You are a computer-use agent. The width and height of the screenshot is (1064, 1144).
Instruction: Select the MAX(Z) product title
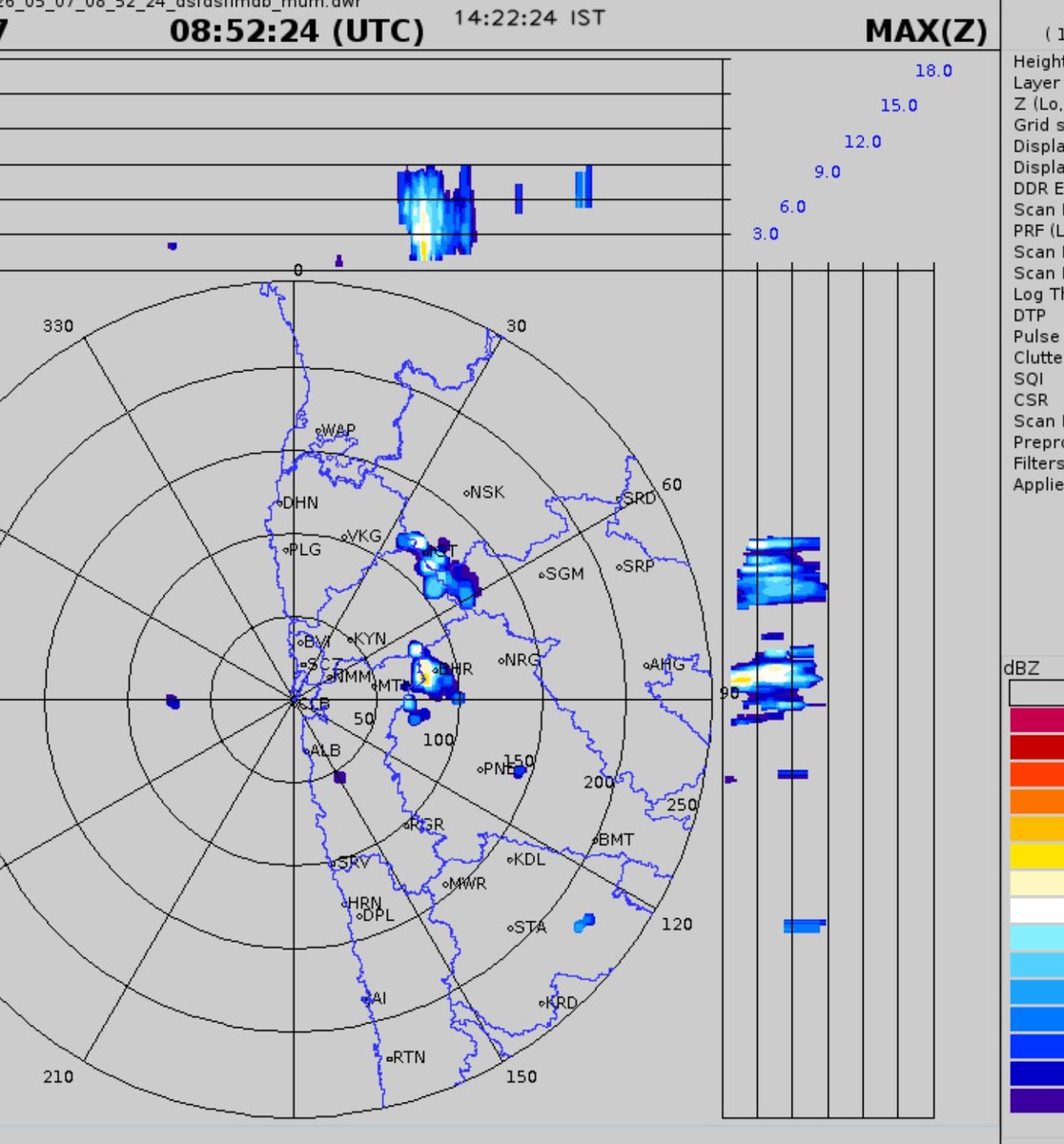click(926, 31)
